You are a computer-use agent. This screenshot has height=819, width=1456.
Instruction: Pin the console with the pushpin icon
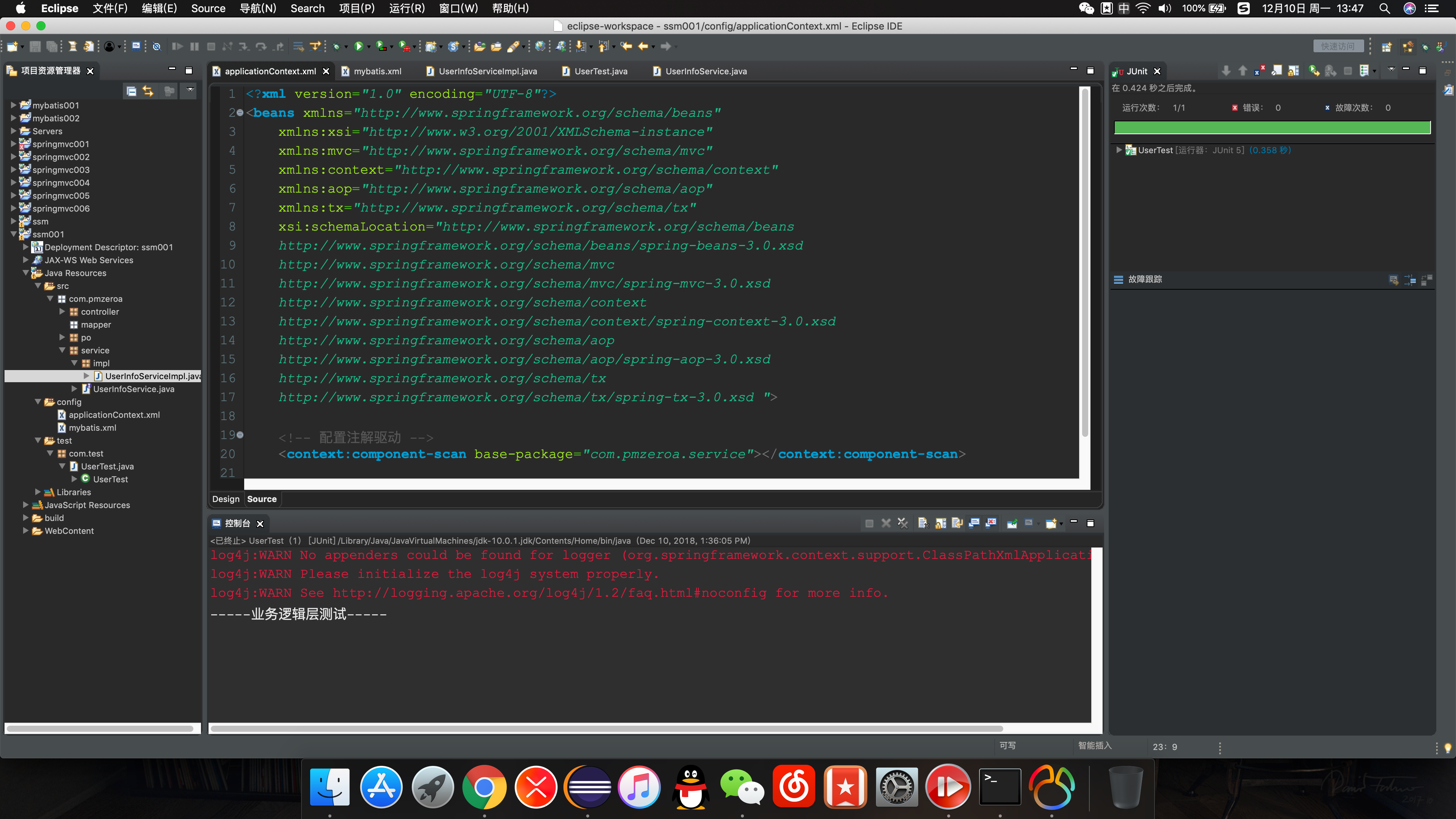[1012, 523]
